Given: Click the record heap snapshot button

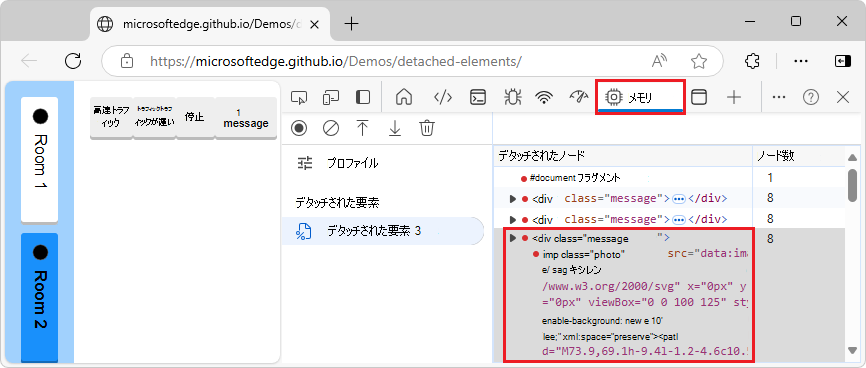Looking at the screenshot, I should coord(299,129).
